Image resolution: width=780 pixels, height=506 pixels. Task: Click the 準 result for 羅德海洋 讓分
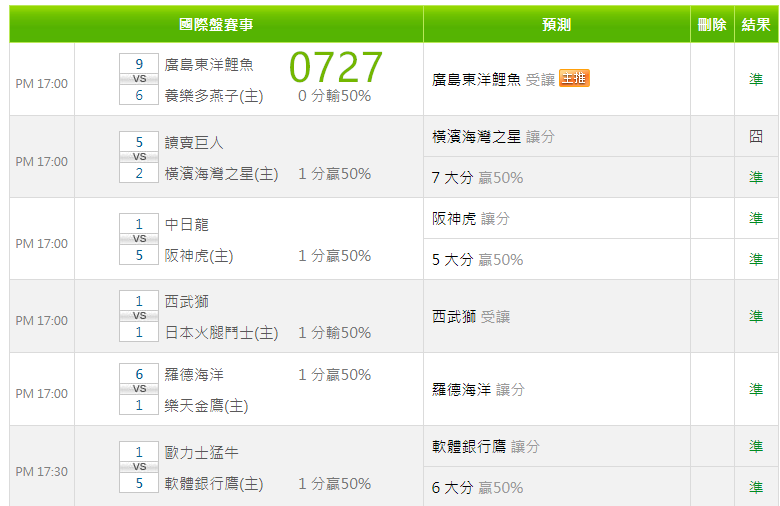click(x=756, y=389)
